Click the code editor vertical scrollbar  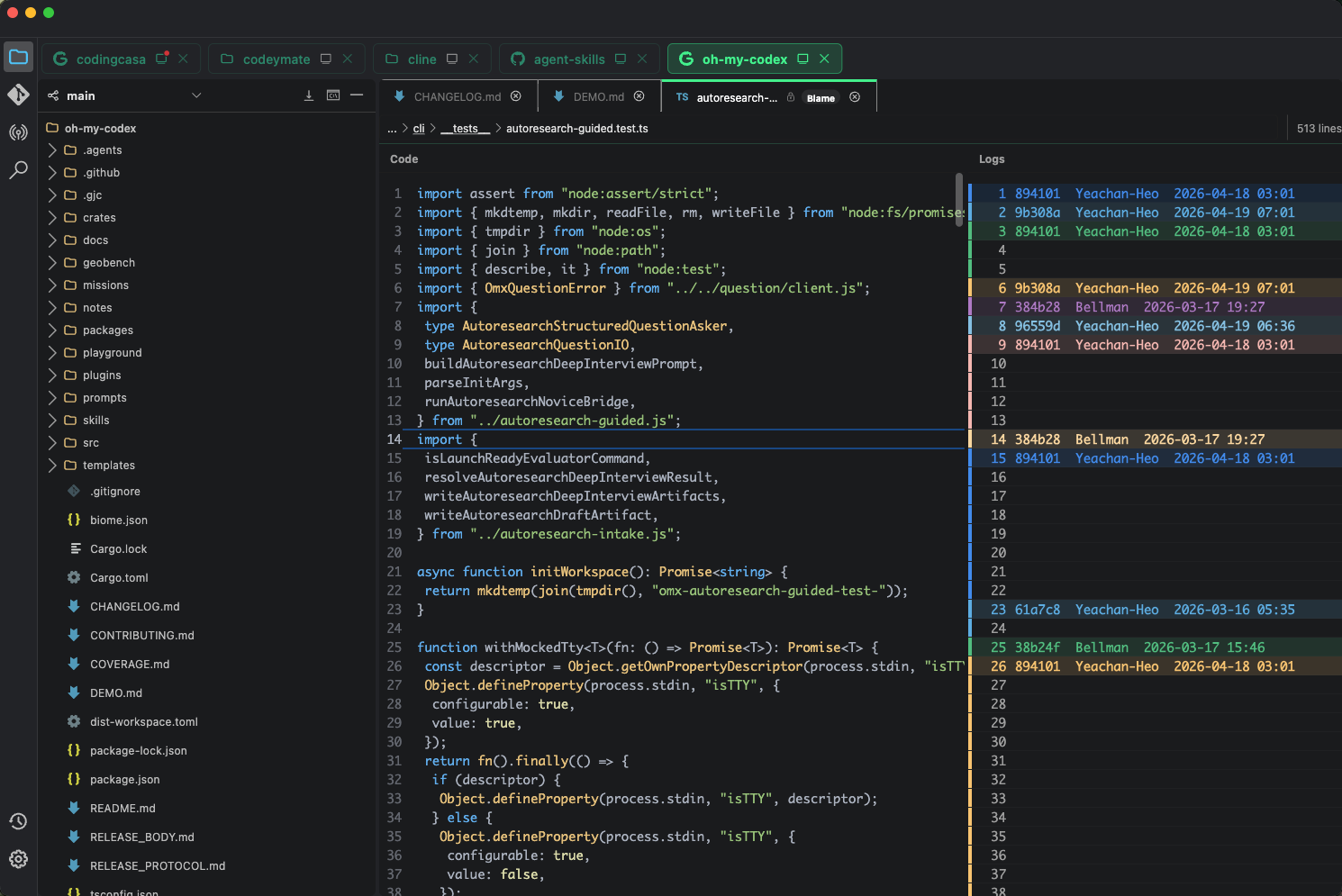[x=959, y=200]
